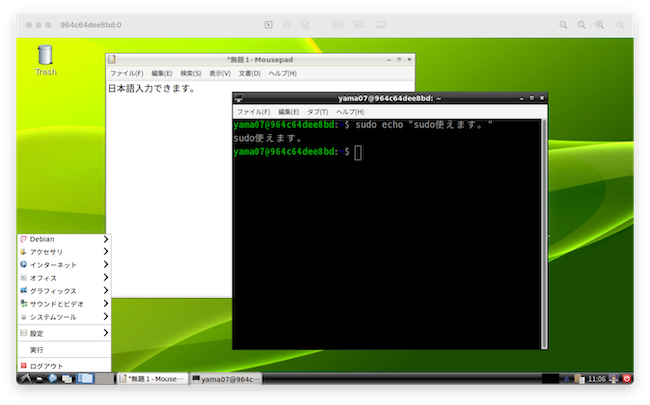Open Mousepad 編集(E) menu

tap(162, 73)
